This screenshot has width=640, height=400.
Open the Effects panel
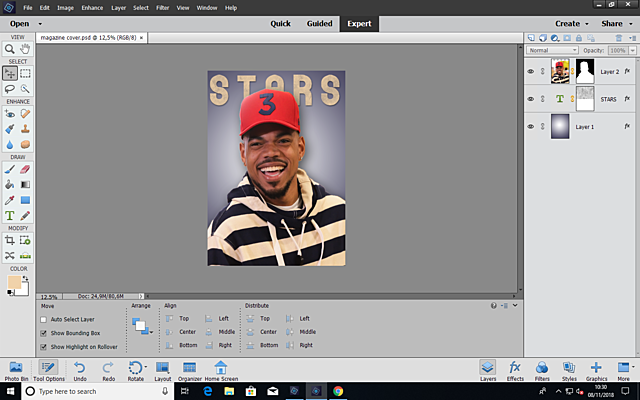pyautogui.click(x=515, y=371)
